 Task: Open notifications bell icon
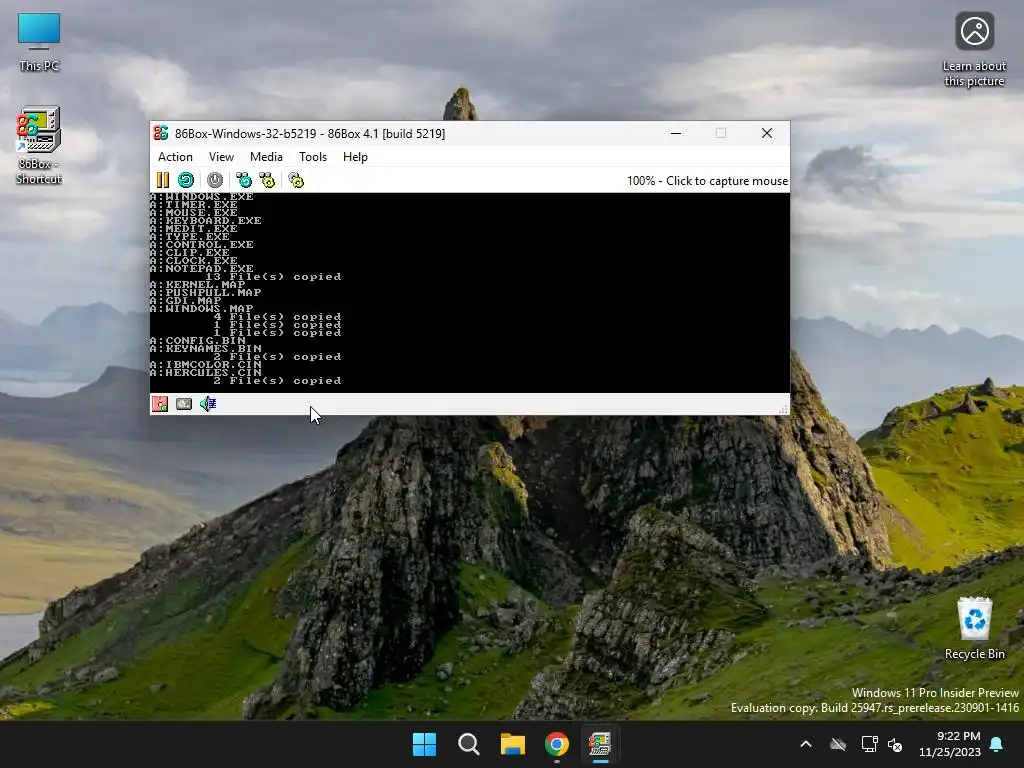click(997, 744)
